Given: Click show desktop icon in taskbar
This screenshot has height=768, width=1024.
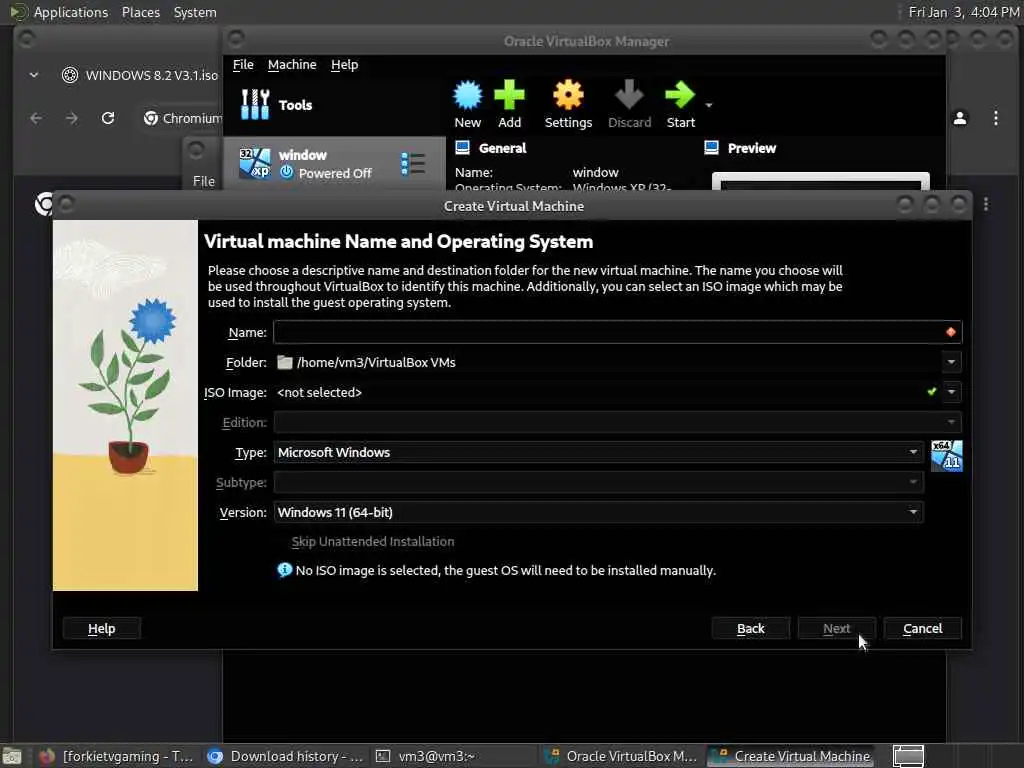Looking at the screenshot, I should tap(12, 756).
